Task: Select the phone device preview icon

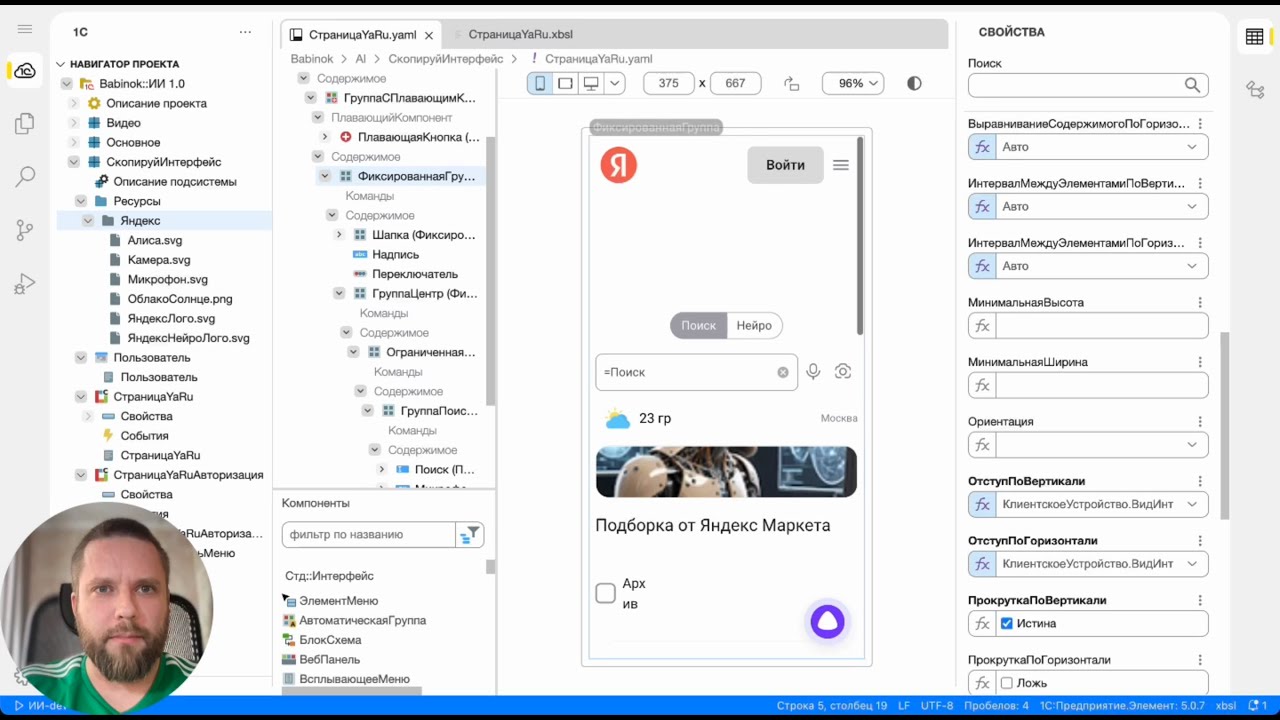Action: pyautogui.click(x=540, y=84)
